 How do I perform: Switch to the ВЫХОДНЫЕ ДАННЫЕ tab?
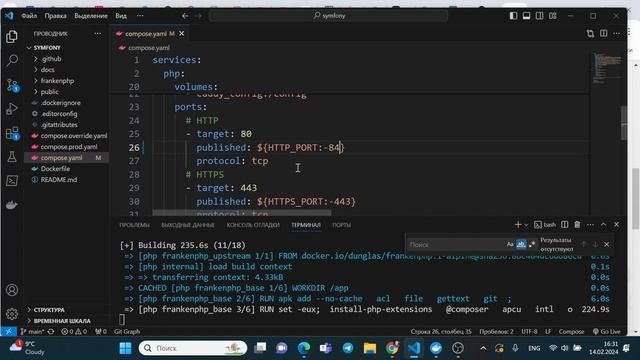[x=188, y=225]
